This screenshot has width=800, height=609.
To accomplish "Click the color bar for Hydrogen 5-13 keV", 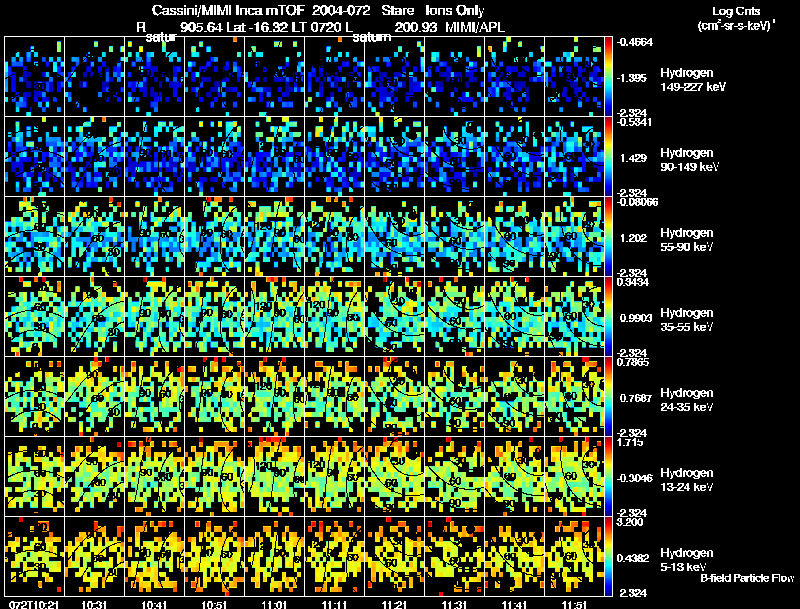I will pyautogui.click(x=608, y=556).
